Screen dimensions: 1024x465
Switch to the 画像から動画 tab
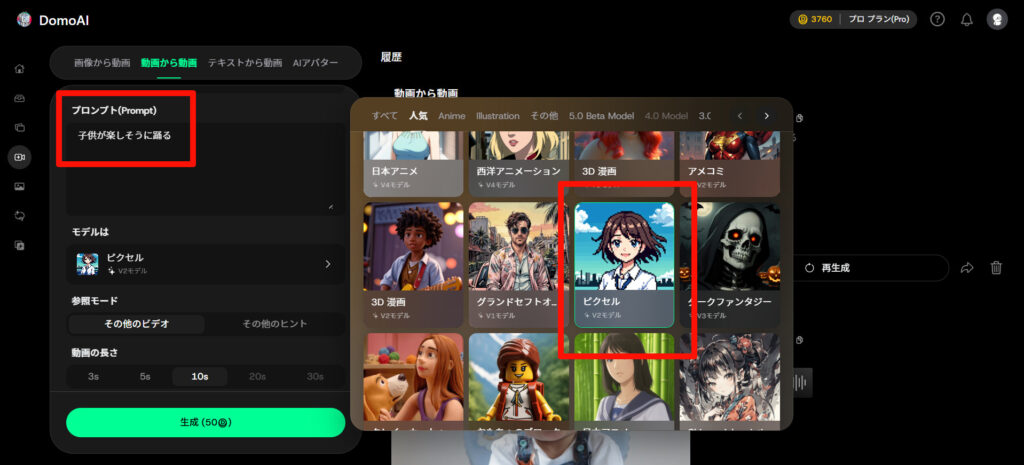click(102, 63)
